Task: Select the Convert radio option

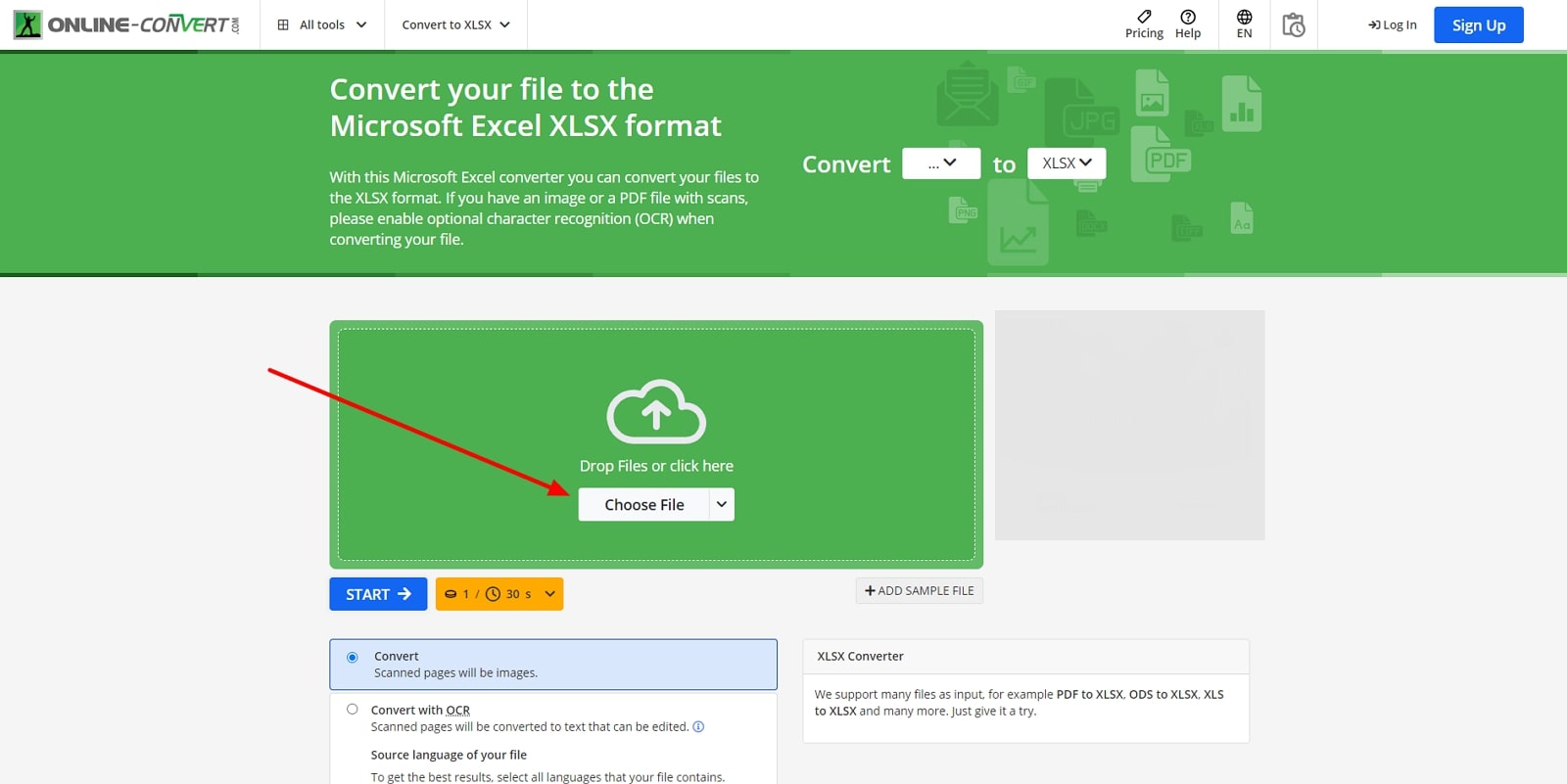Action: point(353,658)
